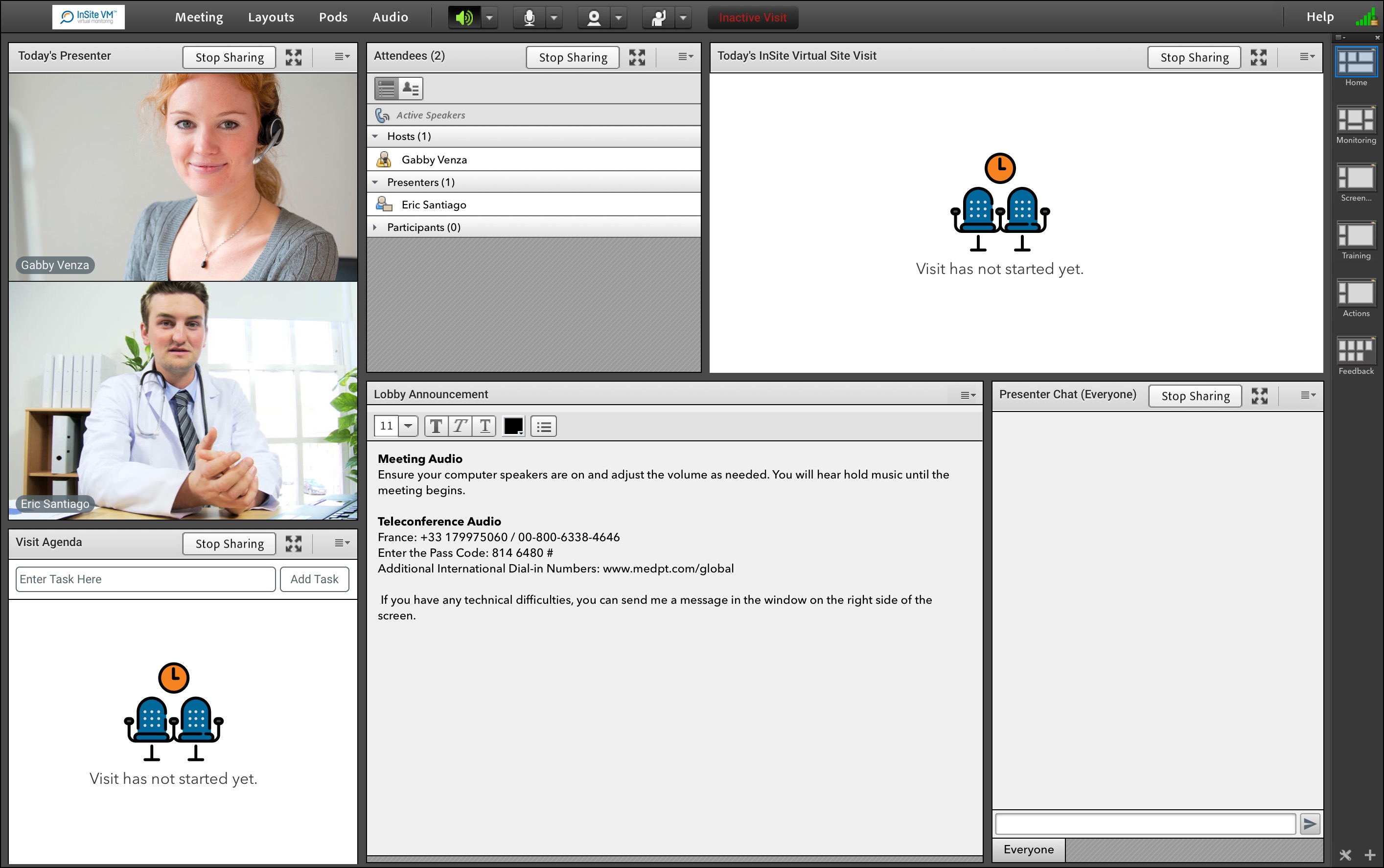Maximize the InSite Virtual Site Visit pod
The height and width of the screenshot is (868, 1384).
(1258, 57)
